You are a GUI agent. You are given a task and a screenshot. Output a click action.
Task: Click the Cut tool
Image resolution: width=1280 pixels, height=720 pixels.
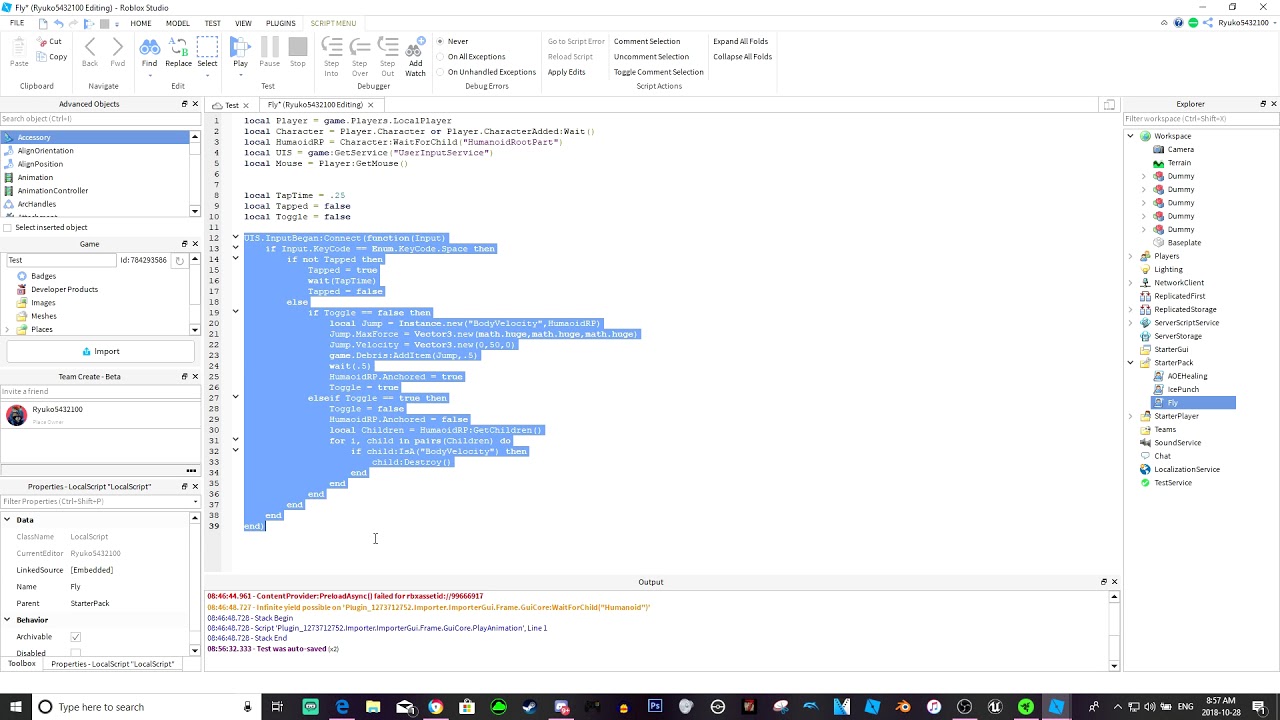(x=50, y=42)
